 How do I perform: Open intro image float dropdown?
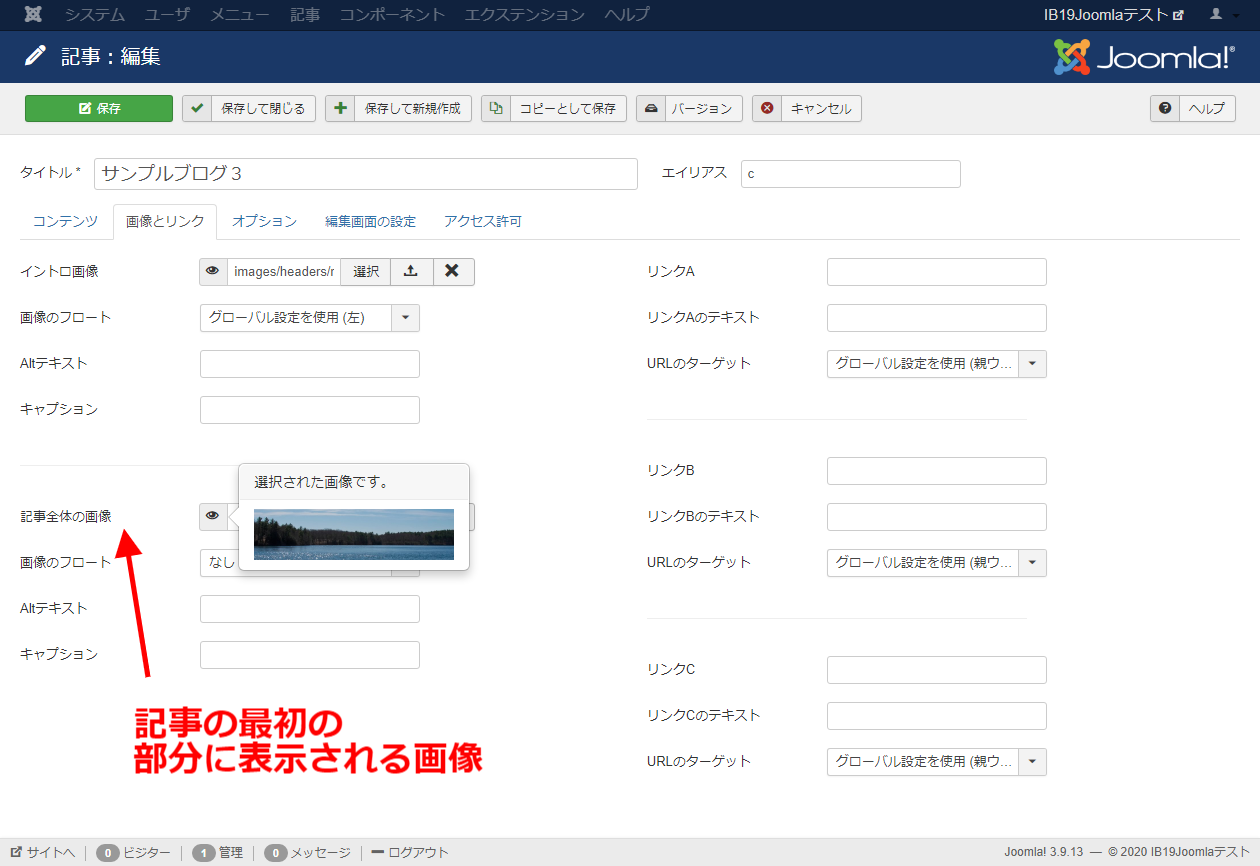click(x=309, y=318)
